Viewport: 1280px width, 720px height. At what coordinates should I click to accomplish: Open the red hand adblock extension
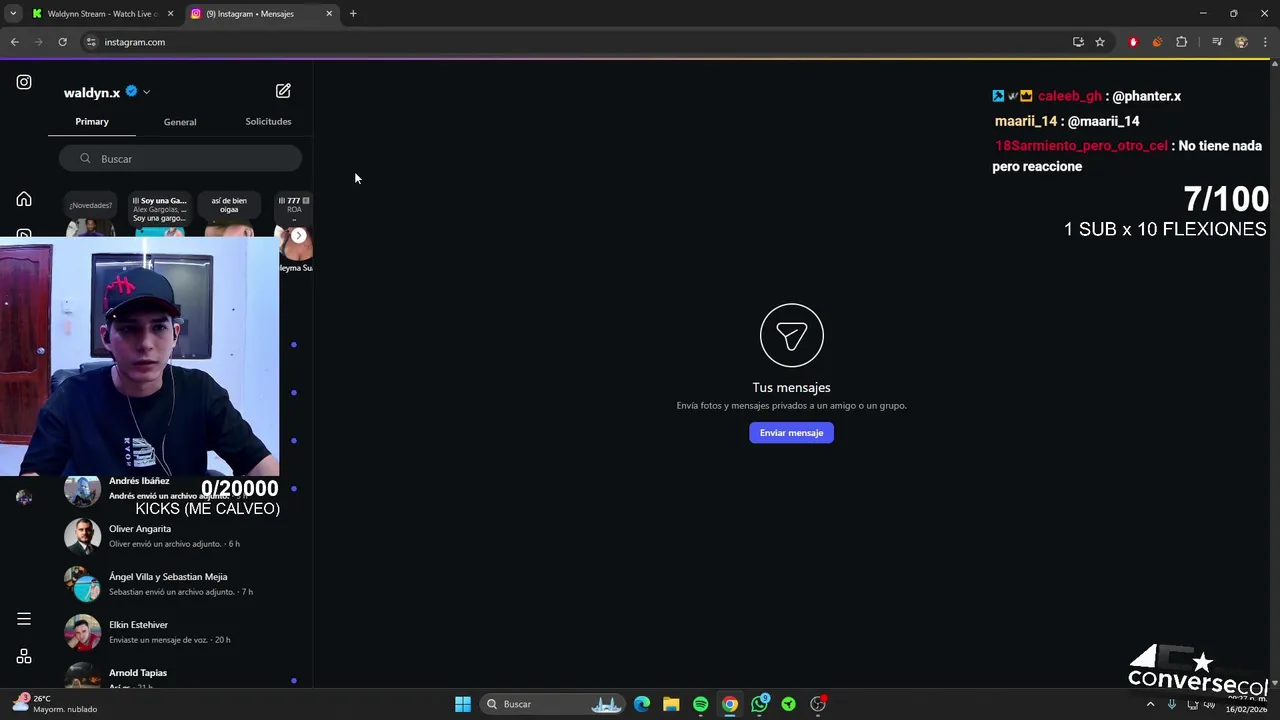click(1133, 42)
